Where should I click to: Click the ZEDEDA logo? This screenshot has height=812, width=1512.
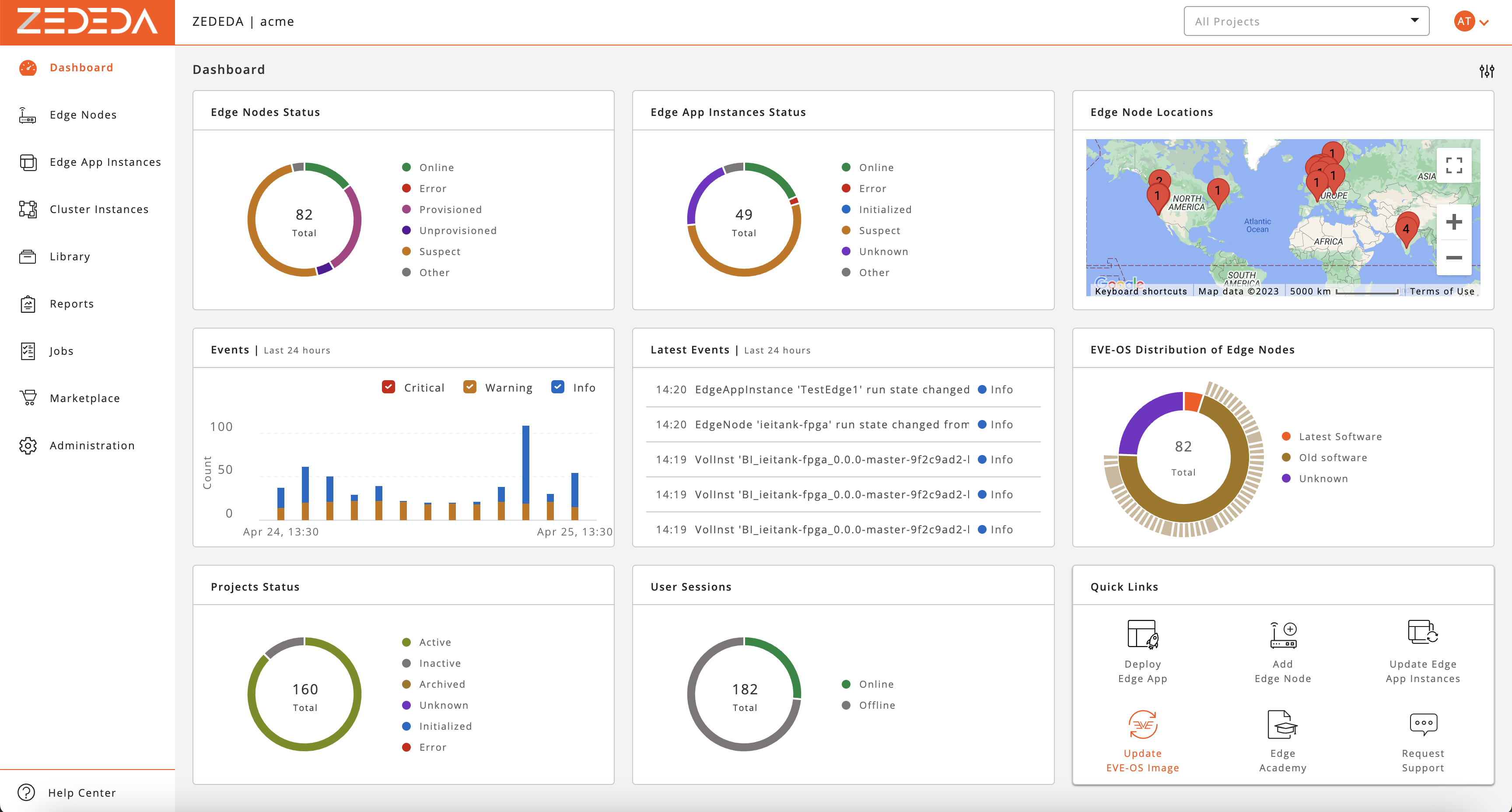[x=87, y=22]
